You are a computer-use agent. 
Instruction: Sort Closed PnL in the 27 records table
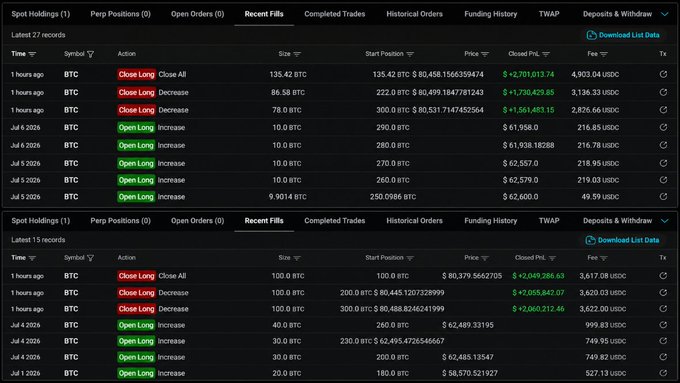(x=546, y=54)
